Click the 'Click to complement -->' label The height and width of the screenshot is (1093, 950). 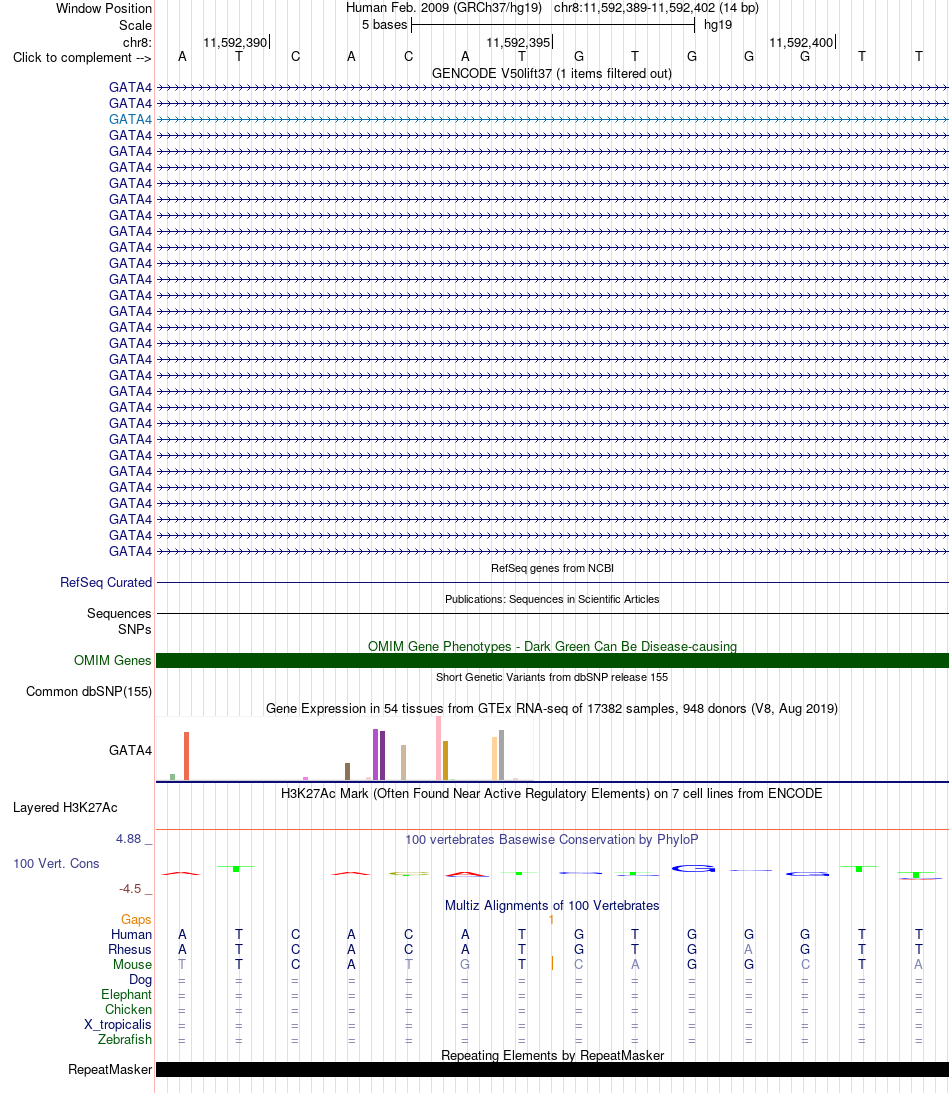point(82,57)
